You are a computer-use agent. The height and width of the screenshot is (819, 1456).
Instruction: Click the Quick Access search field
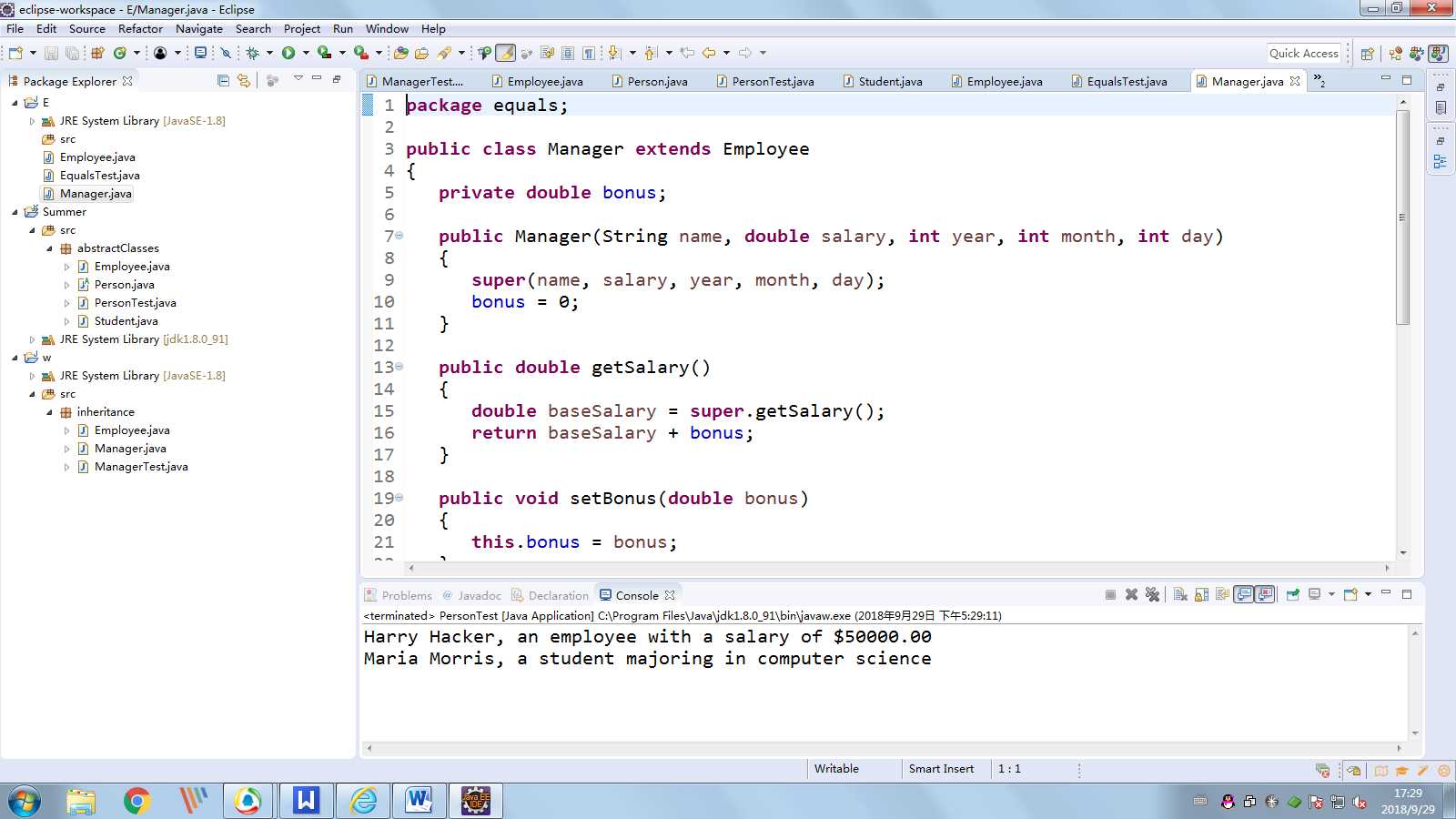coord(1304,54)
